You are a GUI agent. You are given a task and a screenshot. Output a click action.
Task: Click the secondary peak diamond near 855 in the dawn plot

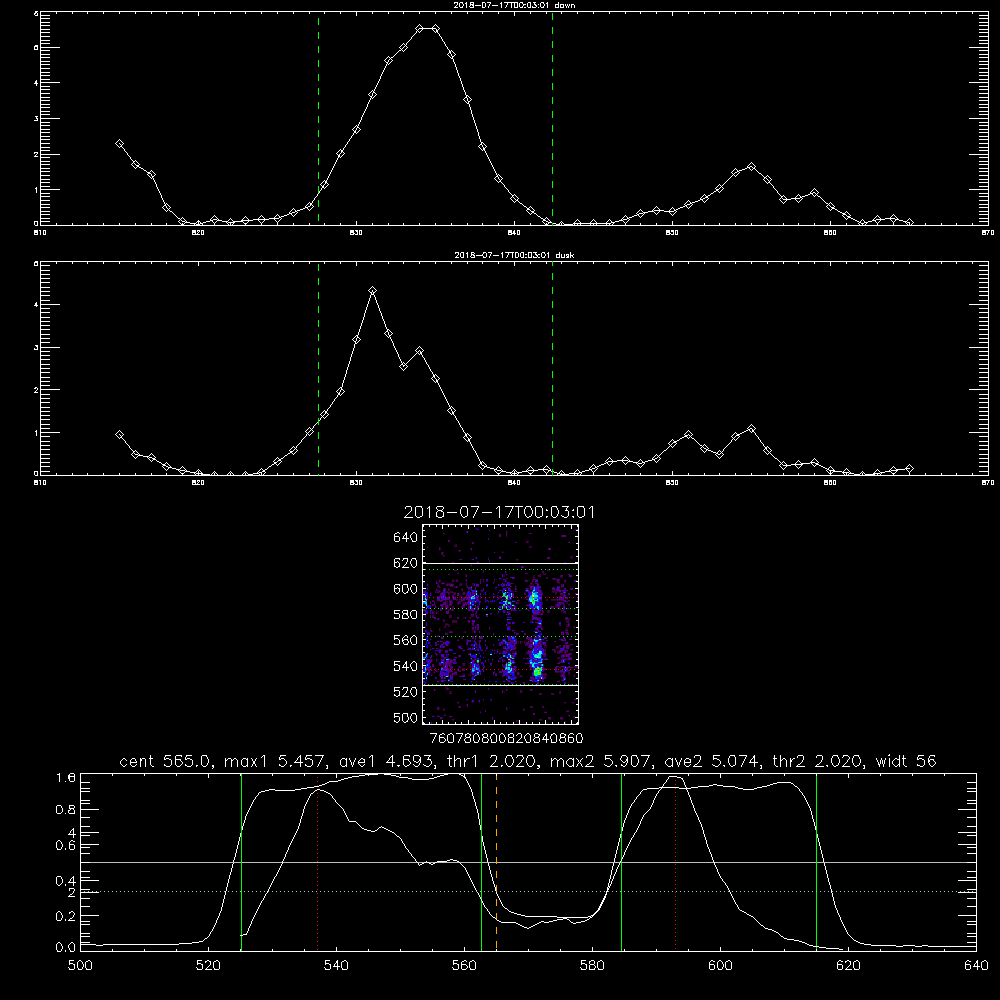[x=751, y=166]
